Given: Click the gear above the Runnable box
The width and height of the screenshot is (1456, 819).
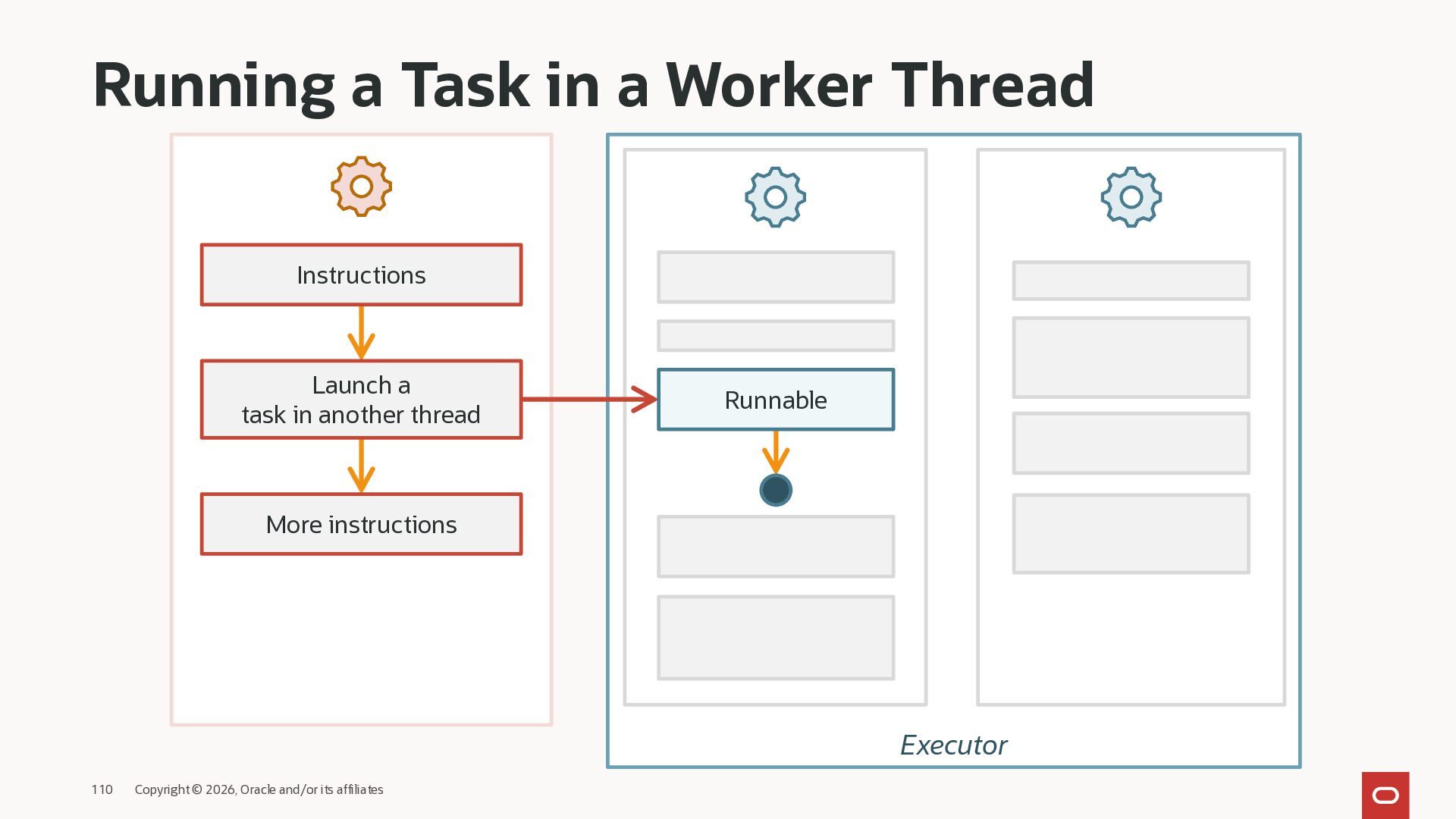Looking at the screenshot, I should point(775,197).
